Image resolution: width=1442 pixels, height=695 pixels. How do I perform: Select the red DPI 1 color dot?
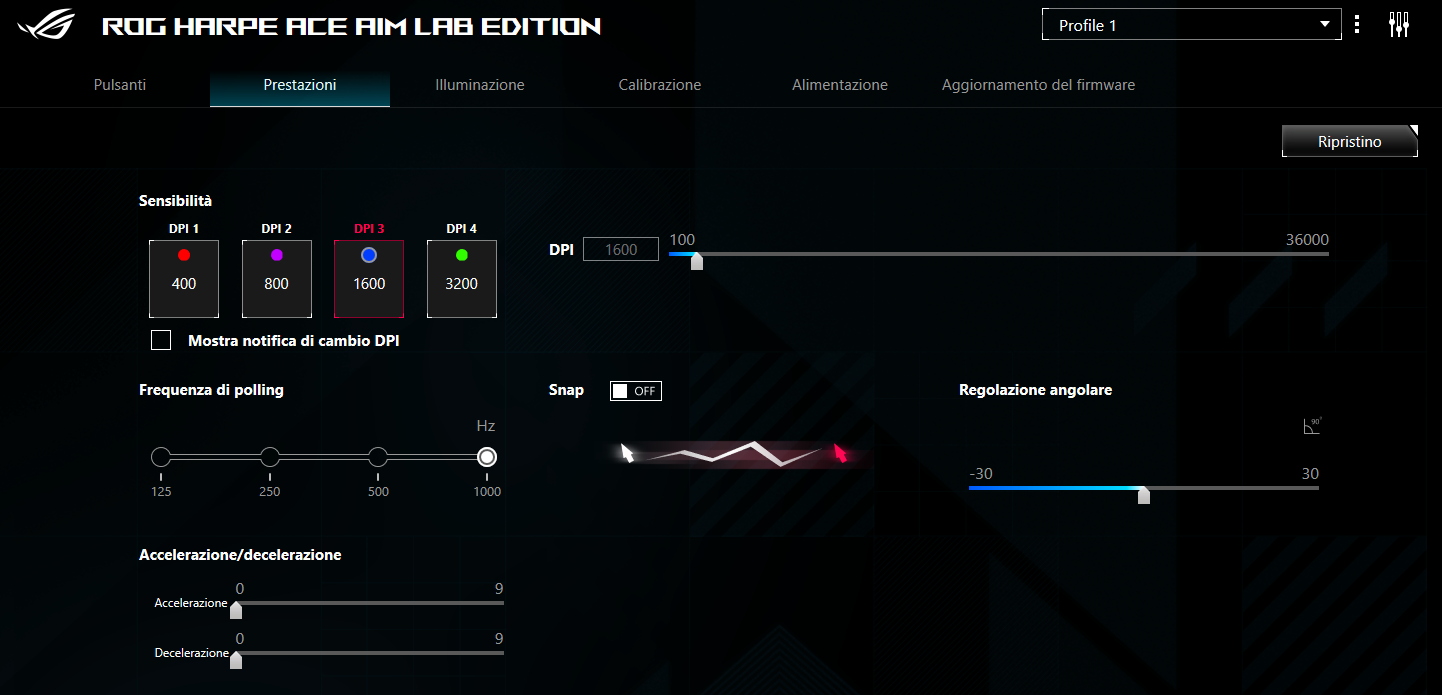tap(184, 255)
